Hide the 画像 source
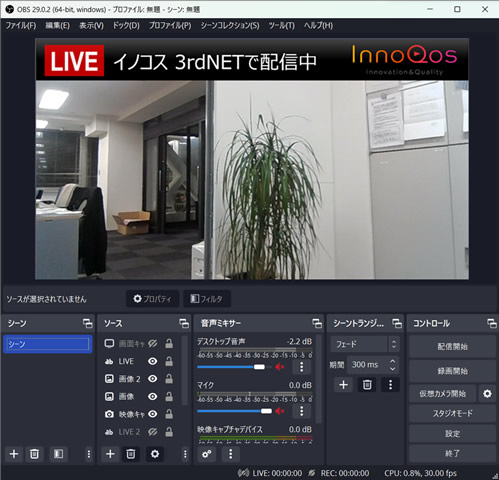The width and height of the screenshot is (499, 480). pos(153,396)
